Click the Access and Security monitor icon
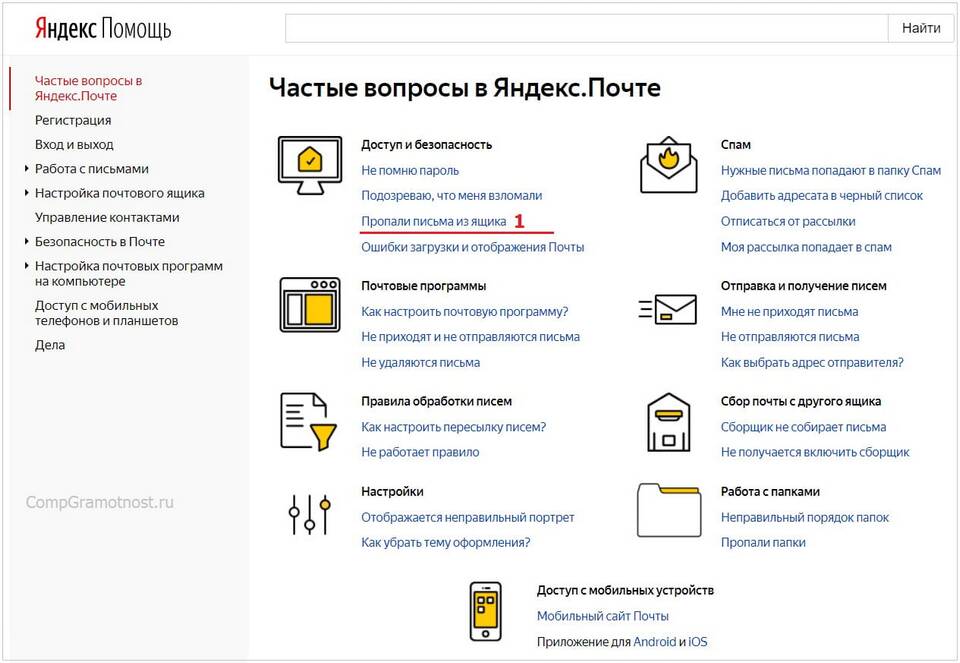The height and width of the screenshot is (663, 960). (x=310, y=165)
